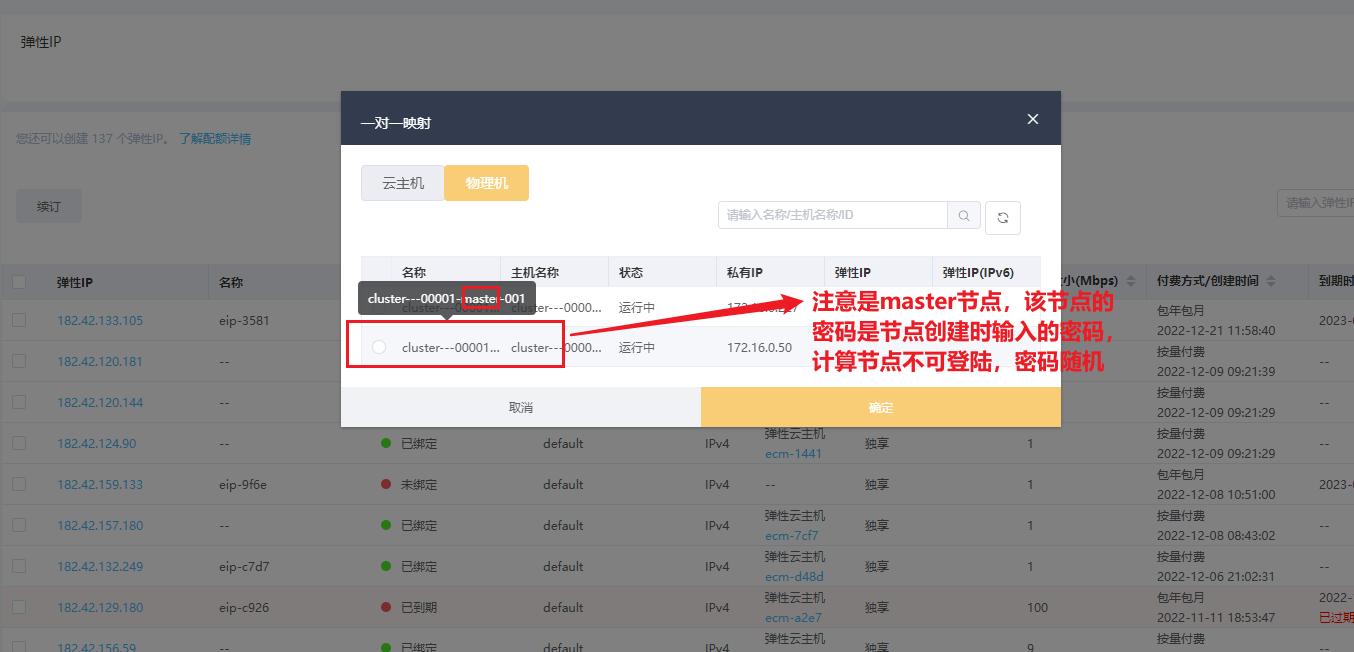Open the ecm-a2e7 instance link
The image size is (1354, 652).
[x=793, y=617]
